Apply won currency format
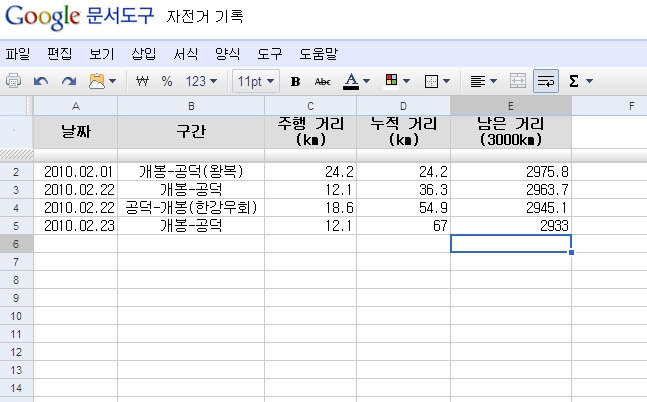The width and height of the screenshot is (647, 402). coord(142,81)
